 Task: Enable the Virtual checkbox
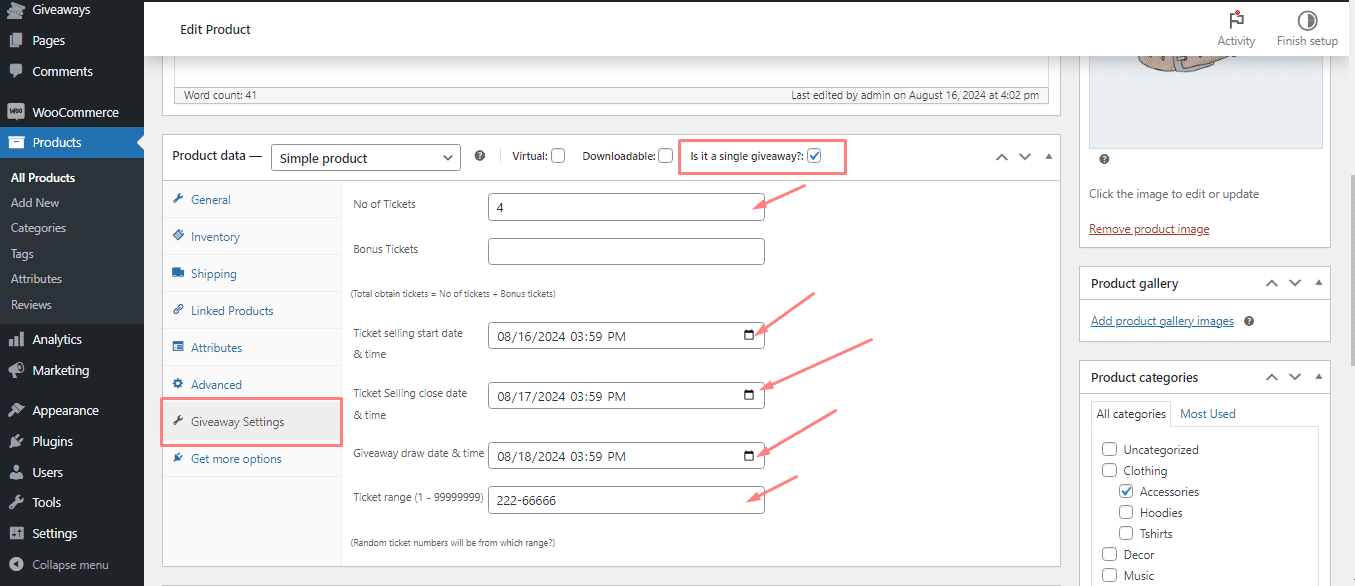[558, 156]
